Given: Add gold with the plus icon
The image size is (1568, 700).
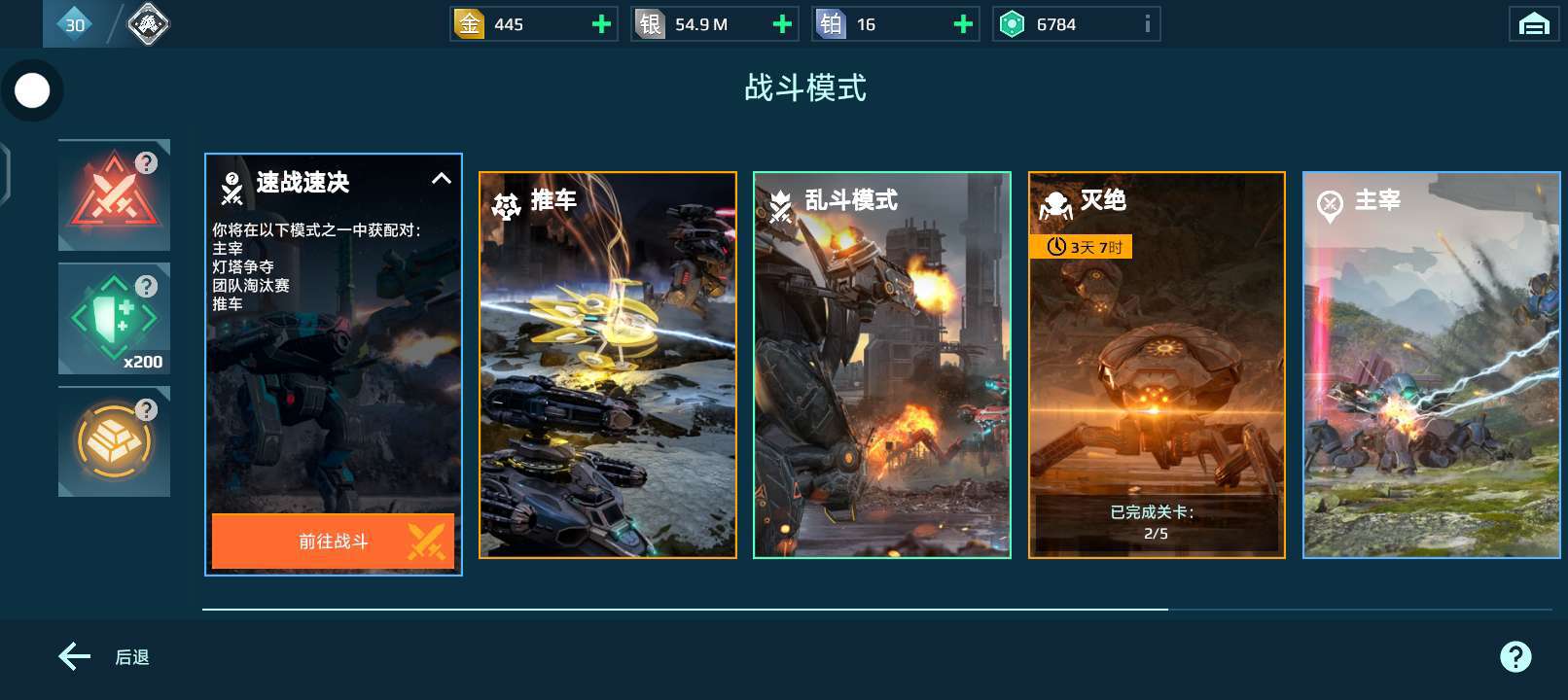Looking at the screenshot, I should [x=601, y=24].
